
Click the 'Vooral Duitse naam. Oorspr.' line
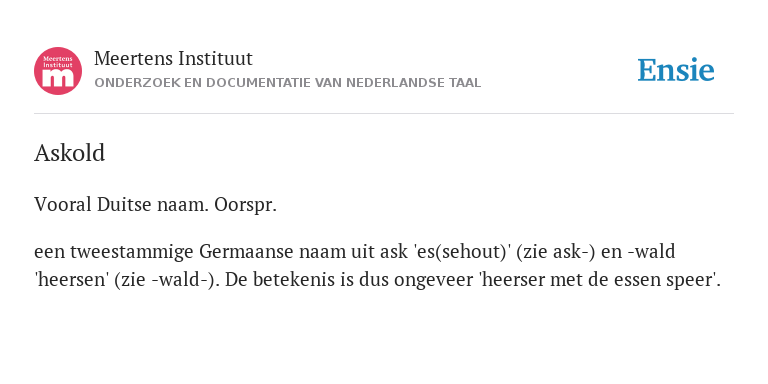click(155, 204)
